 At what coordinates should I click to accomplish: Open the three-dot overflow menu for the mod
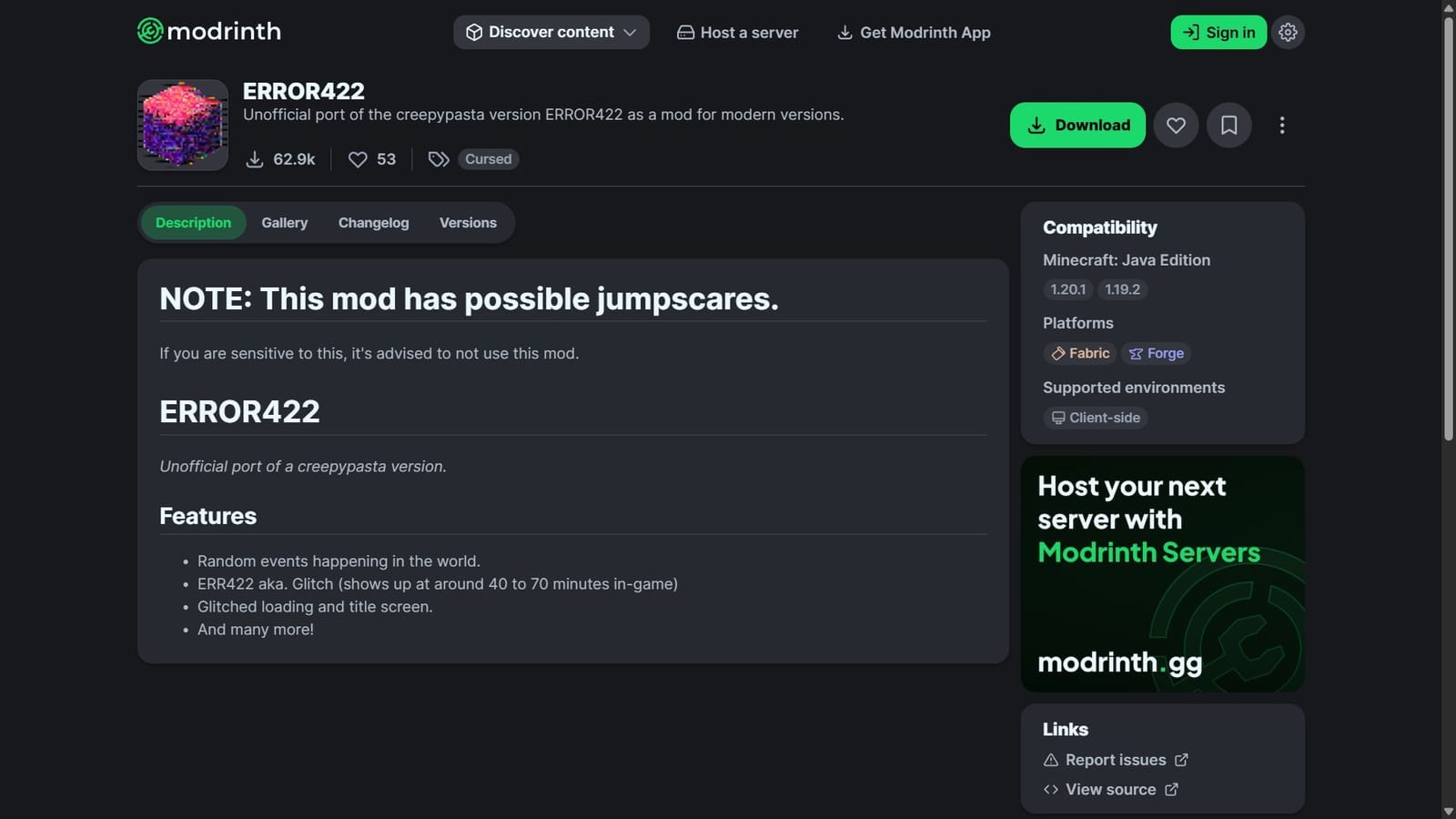tap(1282, 125)
